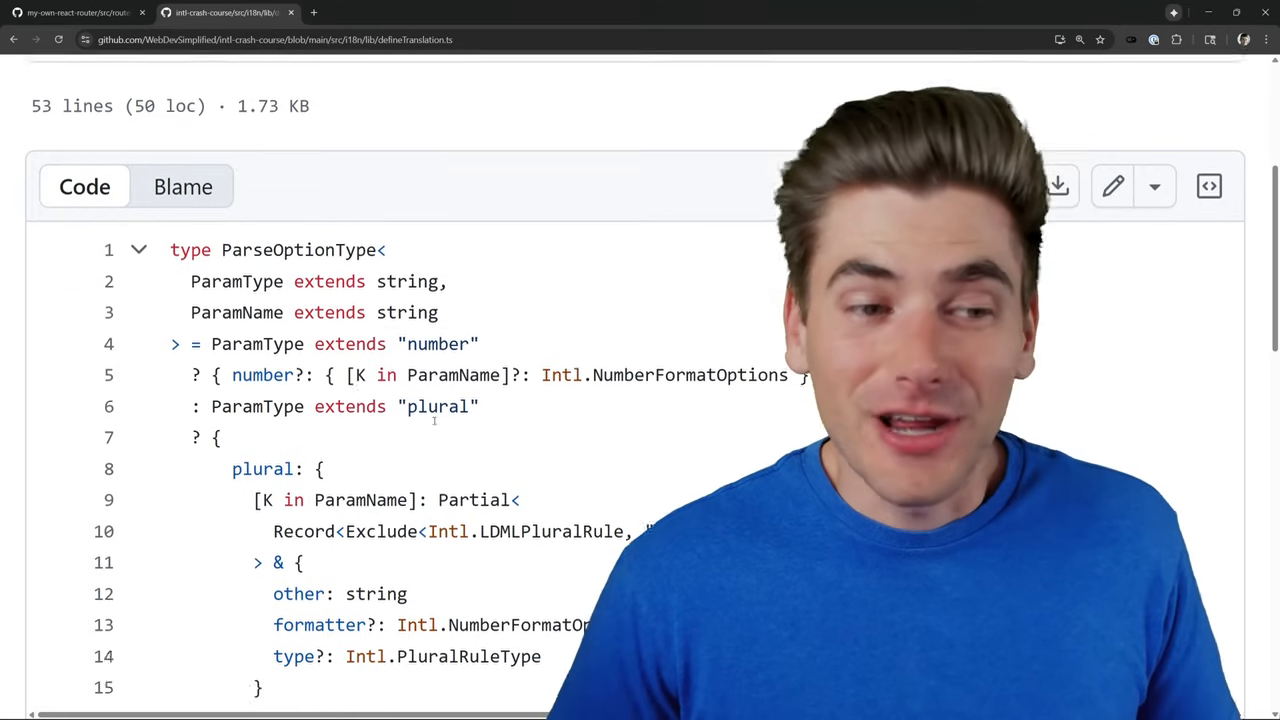
Task: Collapse the code block at line 1
Action: coord(139,250)
